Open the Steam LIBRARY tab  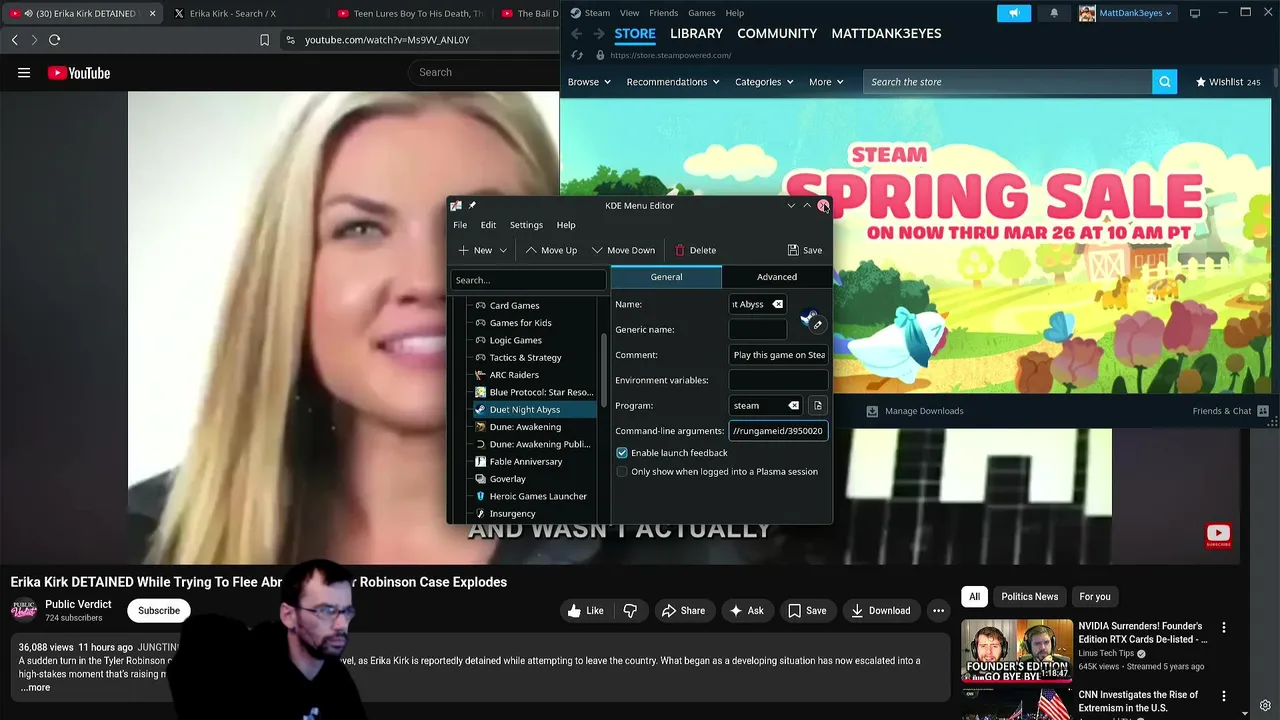click(696, 33)
